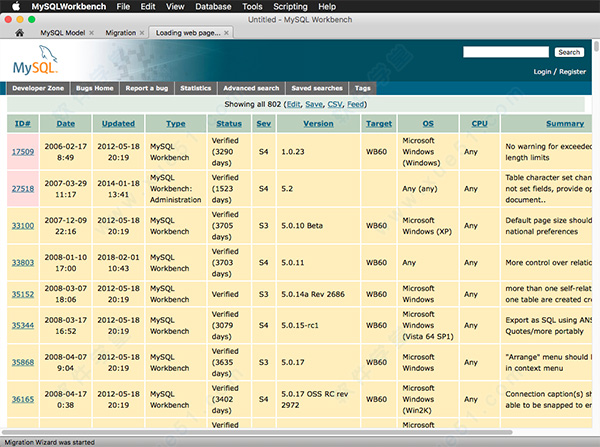The height and width of the screenshot is (447, 600).
Task: Sort table by OS column
Action: point(428,124)
